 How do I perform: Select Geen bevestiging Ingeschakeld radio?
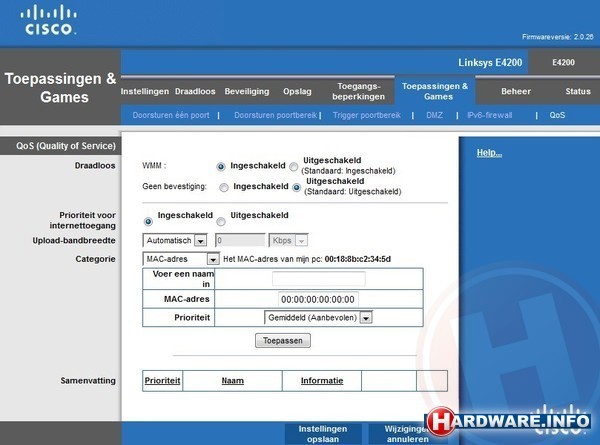tap(224, 187)
